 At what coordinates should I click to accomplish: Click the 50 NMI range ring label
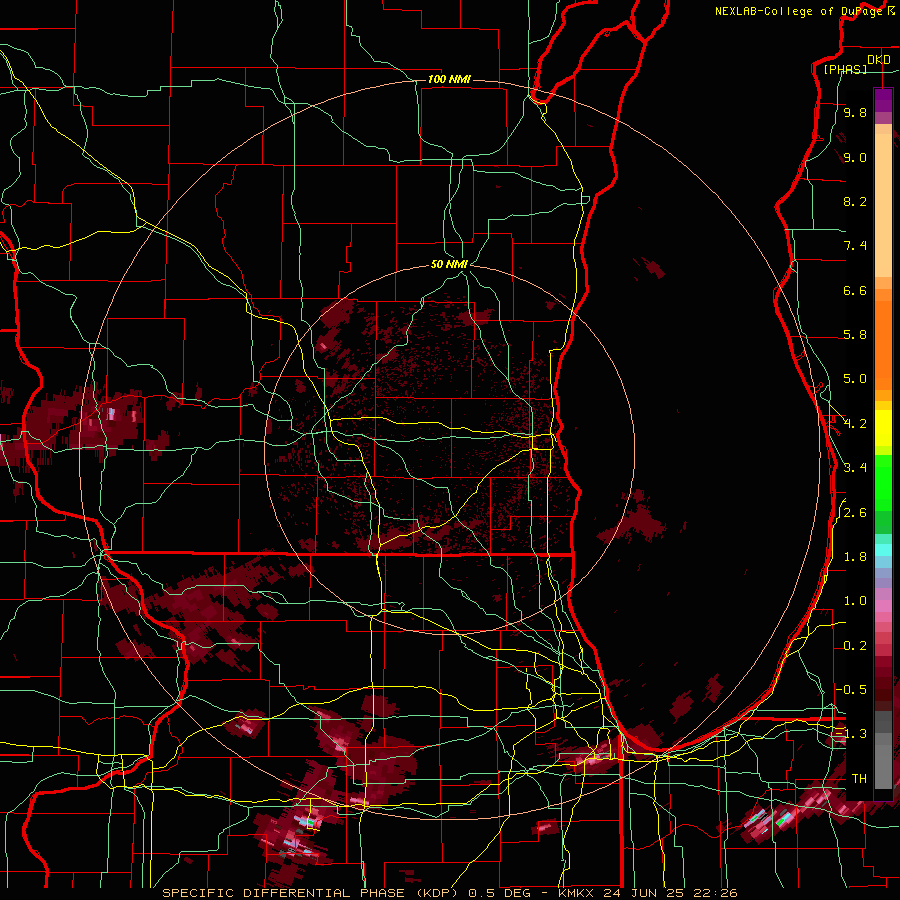[449, 264]
